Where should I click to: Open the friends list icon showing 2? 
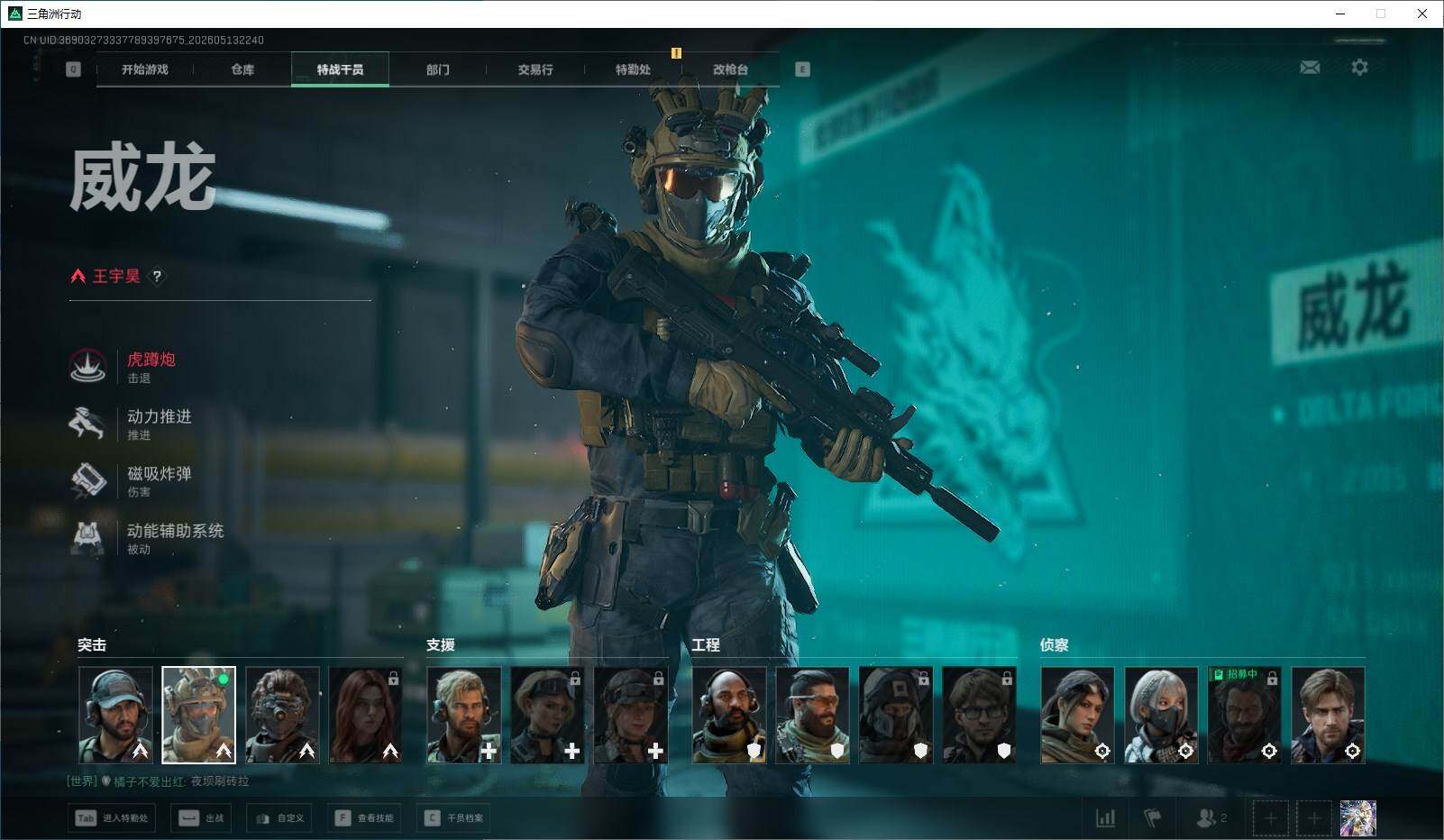pyautogui.click(x=1211, y=818)
